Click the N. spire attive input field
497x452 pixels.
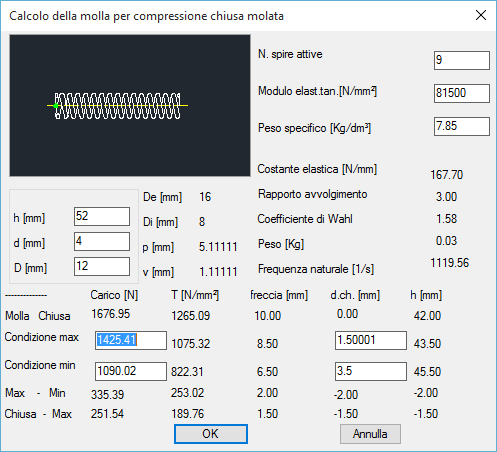click(462, 60)
